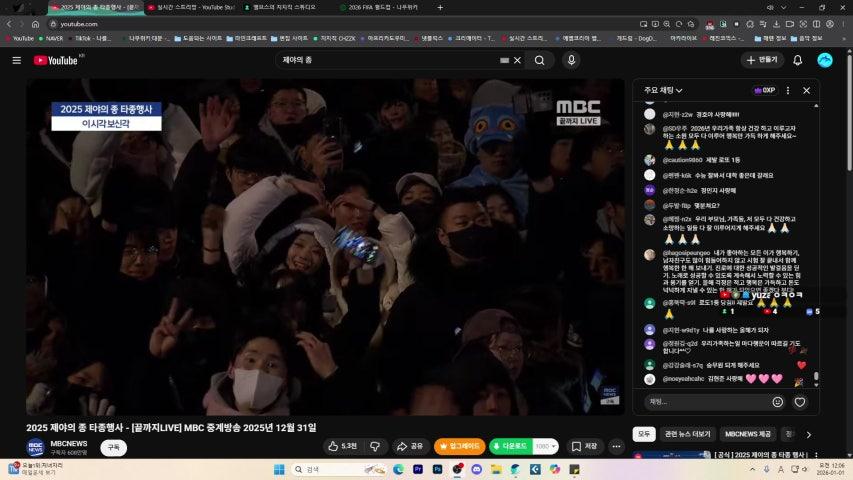Viewport: 853px width, 480px height.
Task: Dislike the video
Action: [x=375, y=446]
